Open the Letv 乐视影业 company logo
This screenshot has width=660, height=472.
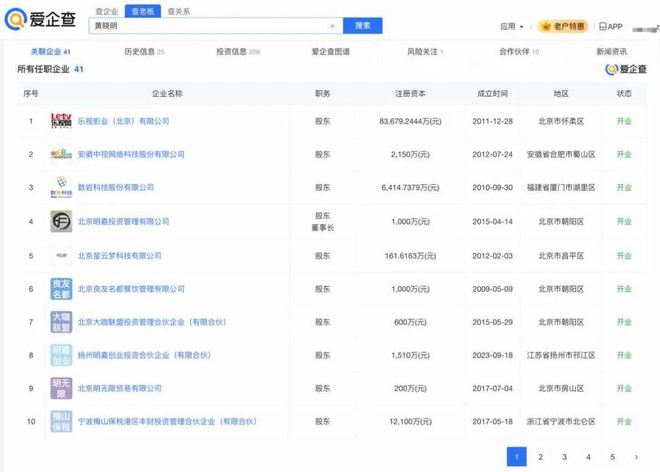click(x=61, y=121)
